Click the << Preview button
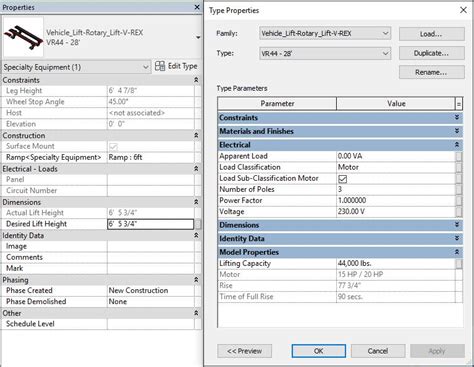This screenshot has height=367, width=474. click(x=244, y=351)
